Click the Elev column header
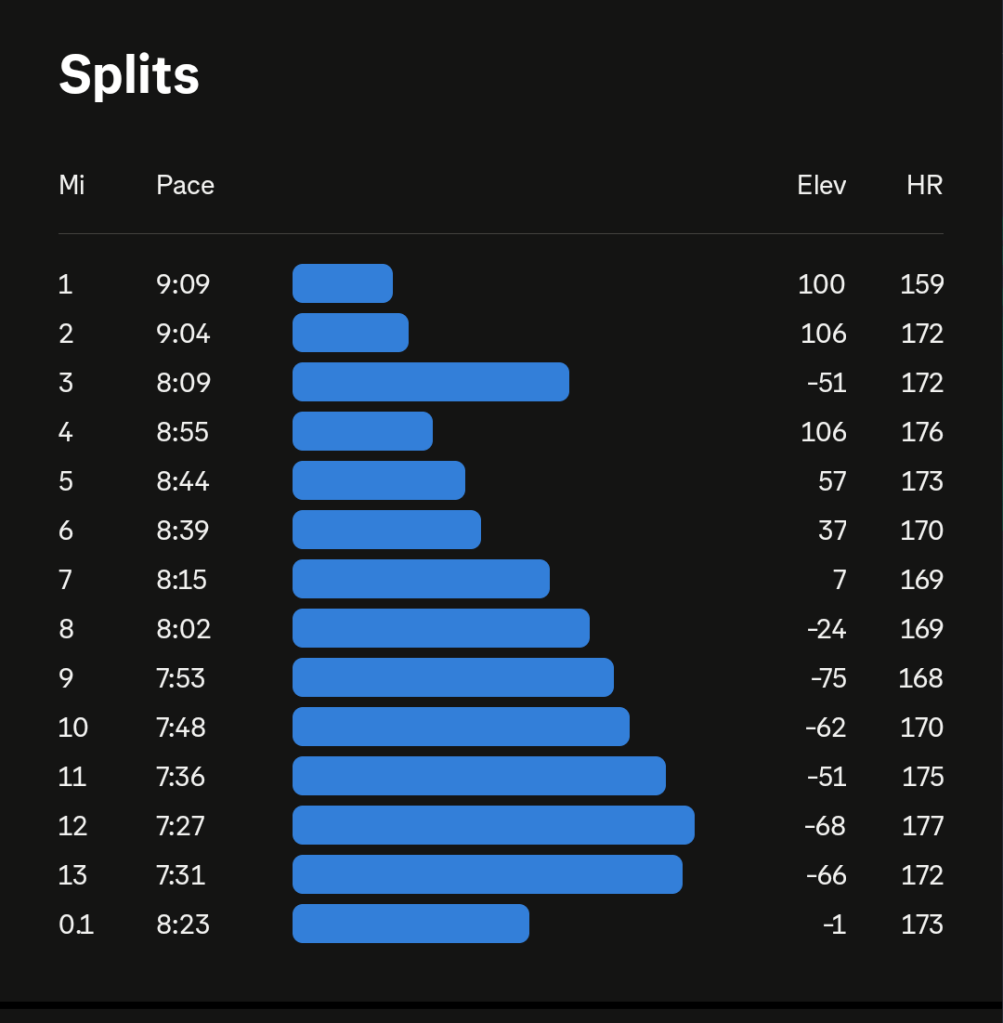 tap(821, 185)
